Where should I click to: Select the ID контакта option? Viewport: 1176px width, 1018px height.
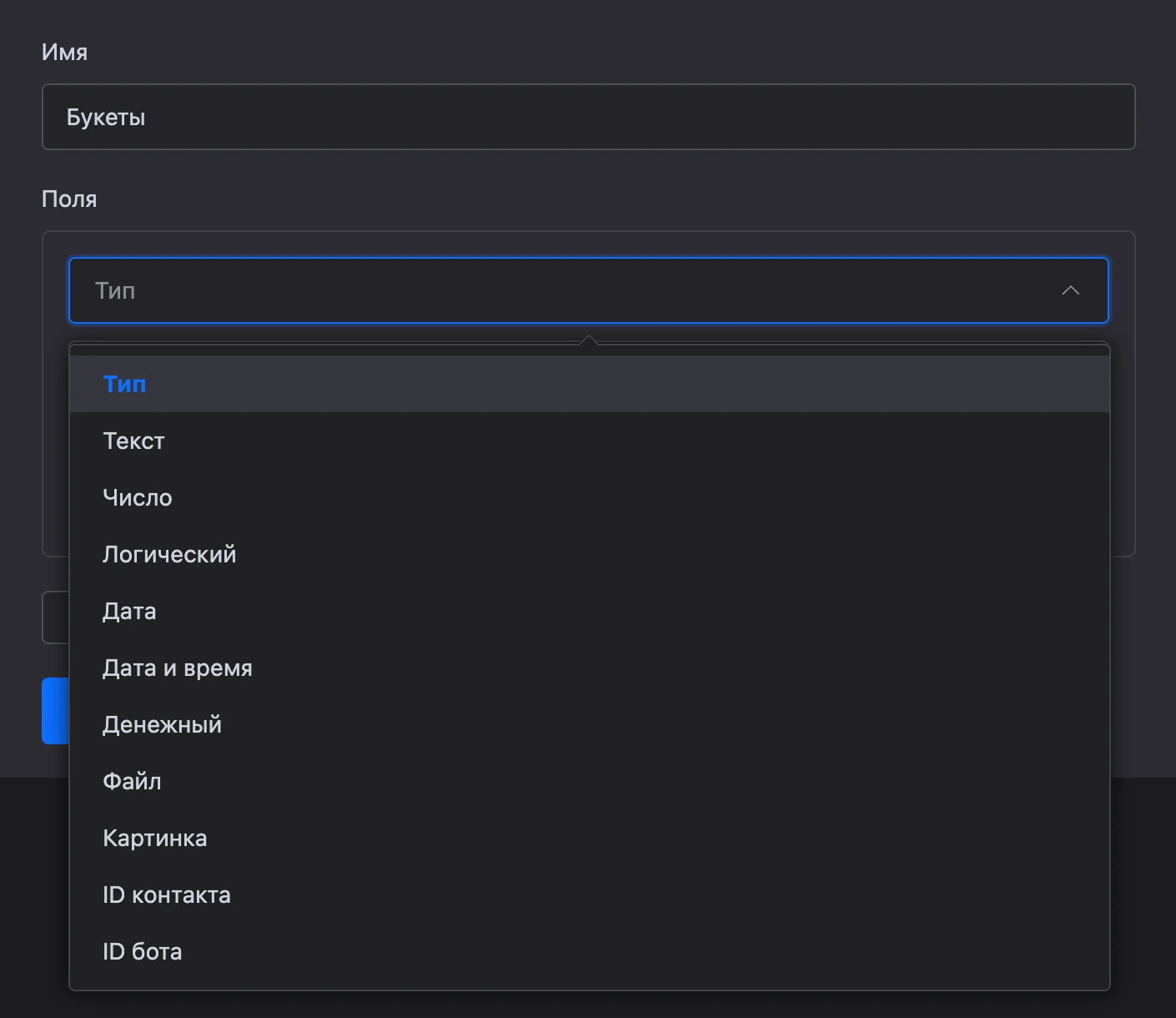[590, 895]
